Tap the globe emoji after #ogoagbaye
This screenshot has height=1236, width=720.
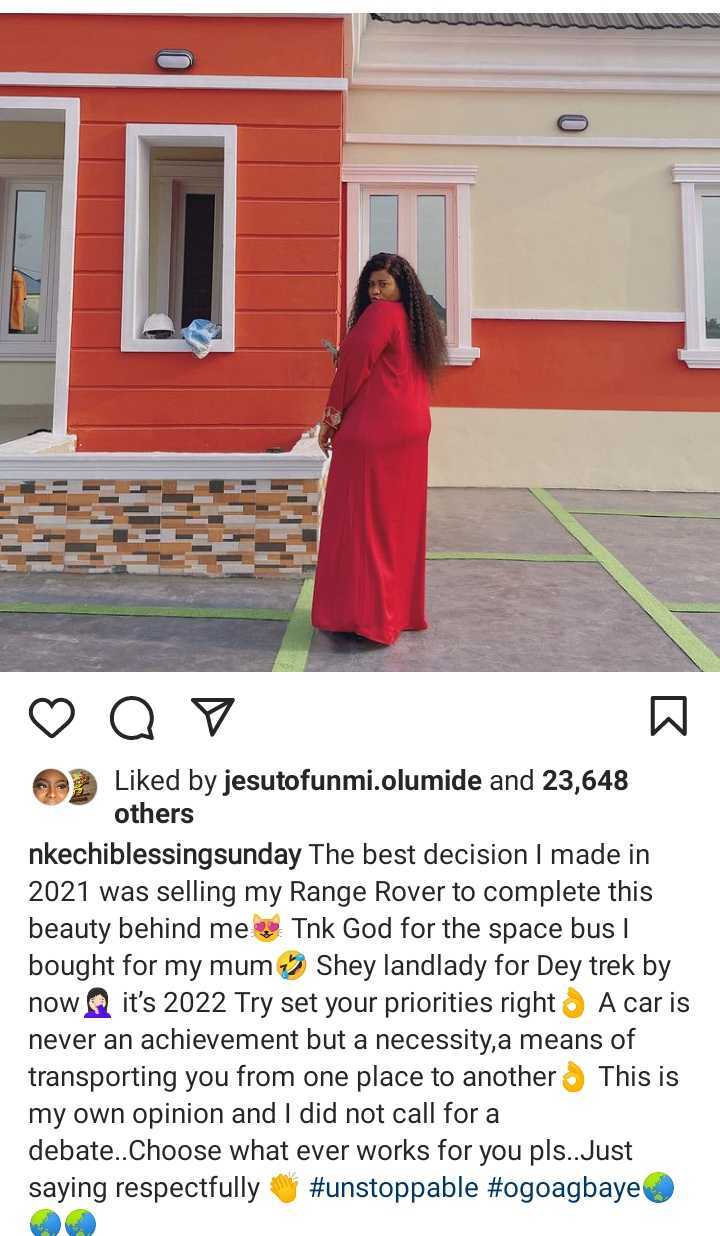pyautogui.click(x=658, y=1188)
